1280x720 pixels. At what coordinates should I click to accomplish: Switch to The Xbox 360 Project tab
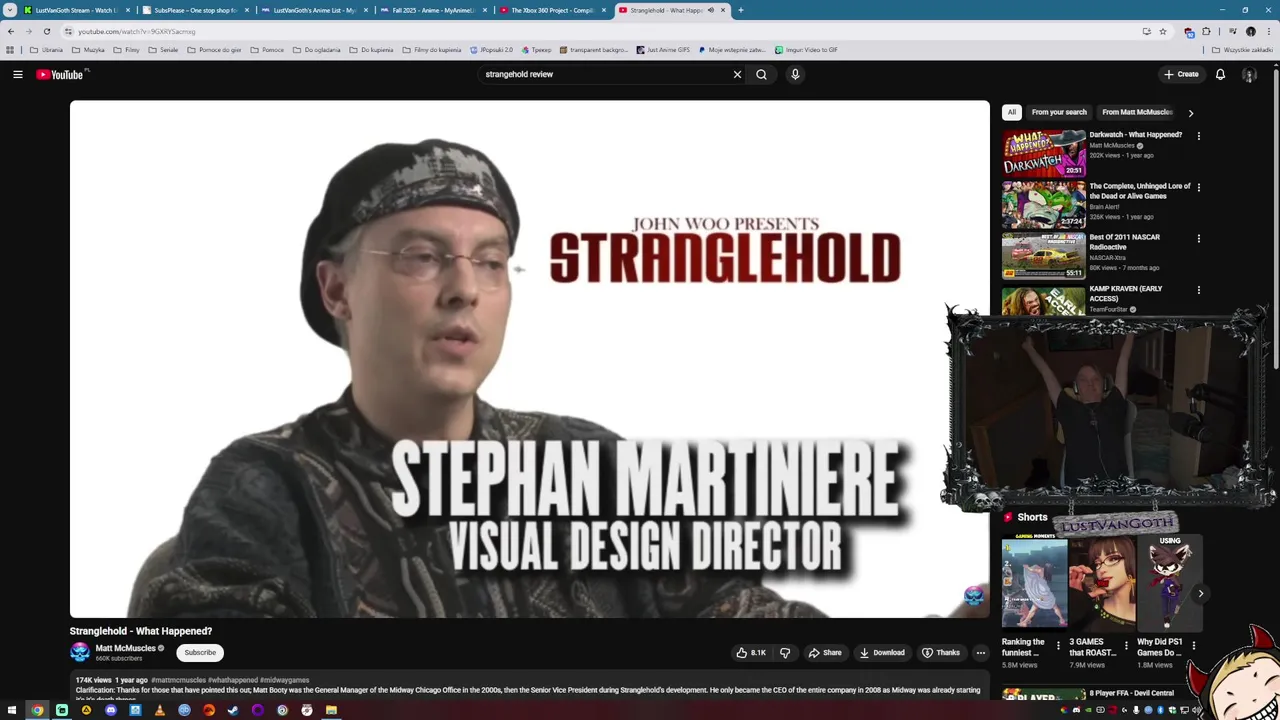[x=552, y=10]
